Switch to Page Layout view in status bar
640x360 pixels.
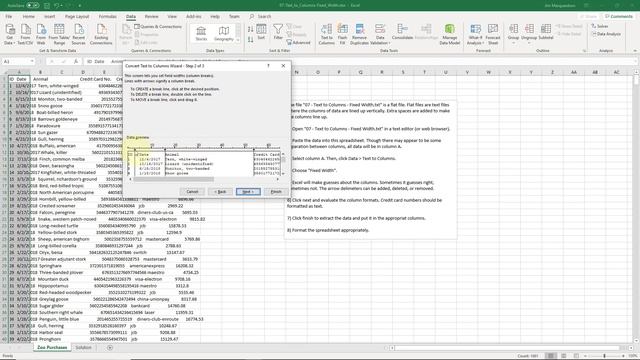[563, 356]
